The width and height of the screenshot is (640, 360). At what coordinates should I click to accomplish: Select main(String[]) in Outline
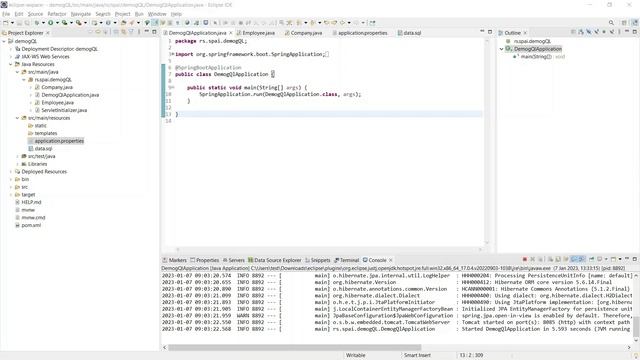click(x=536, y=57)
